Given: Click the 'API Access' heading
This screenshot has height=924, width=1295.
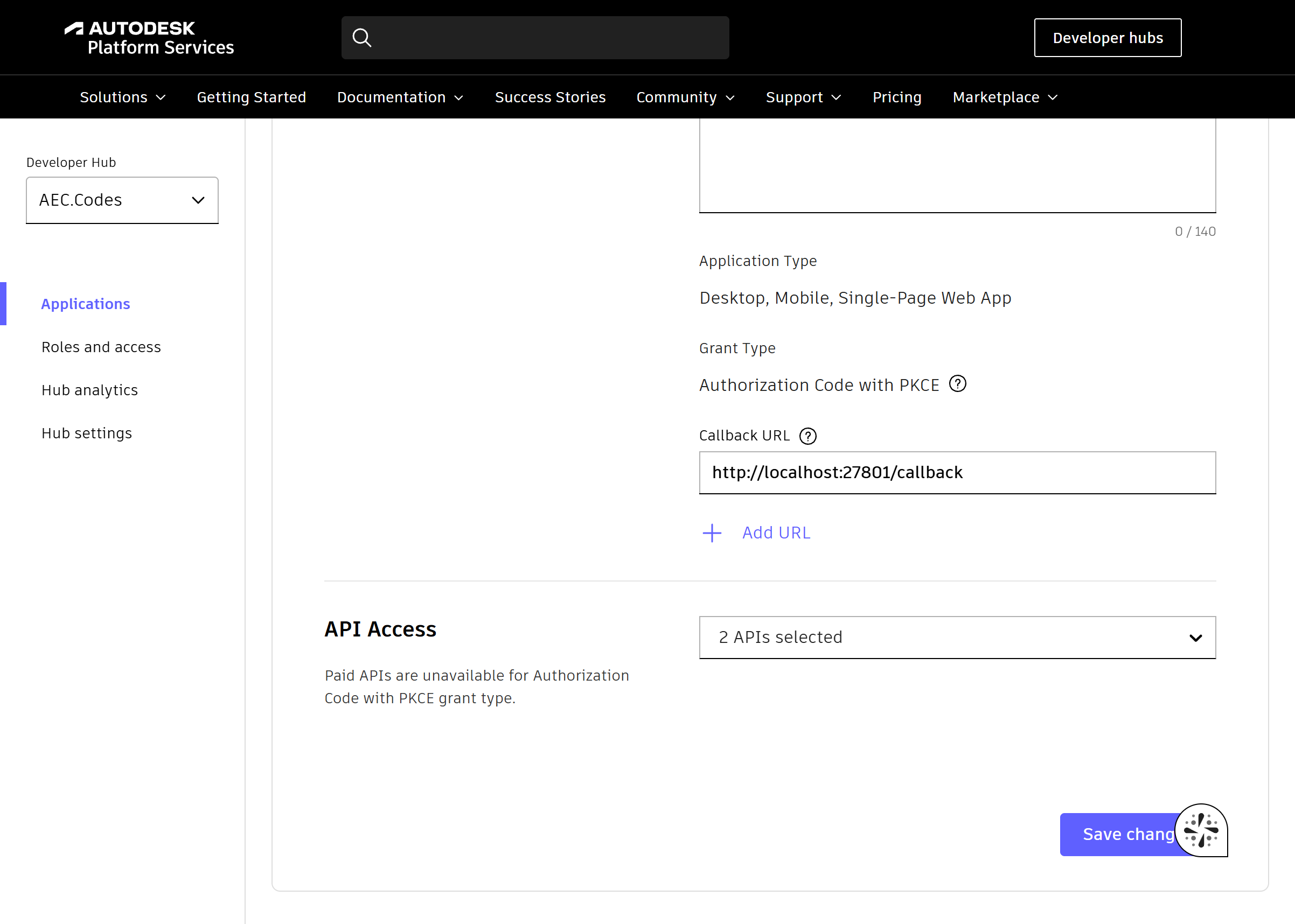Looking at the screenshot, I should (x=380, y=629).
